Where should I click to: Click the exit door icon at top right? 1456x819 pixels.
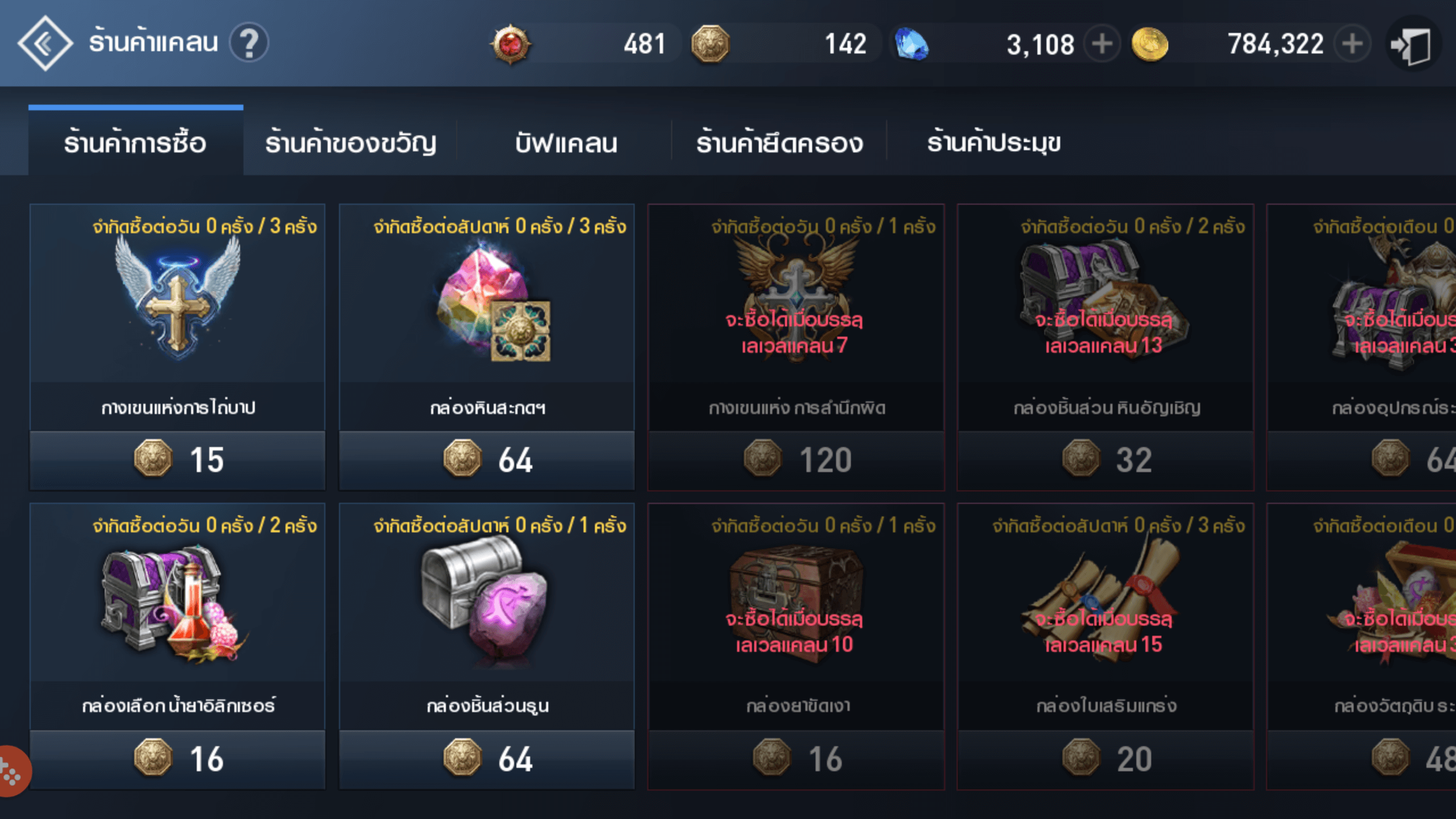(1413, 44)
